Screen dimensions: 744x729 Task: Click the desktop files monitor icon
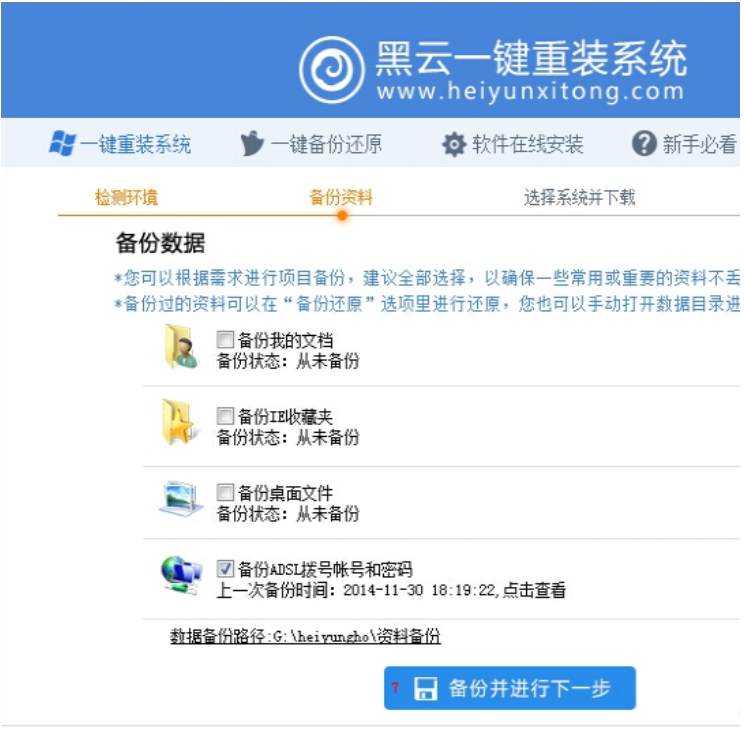pyautogui.click(x=181, y=498)
